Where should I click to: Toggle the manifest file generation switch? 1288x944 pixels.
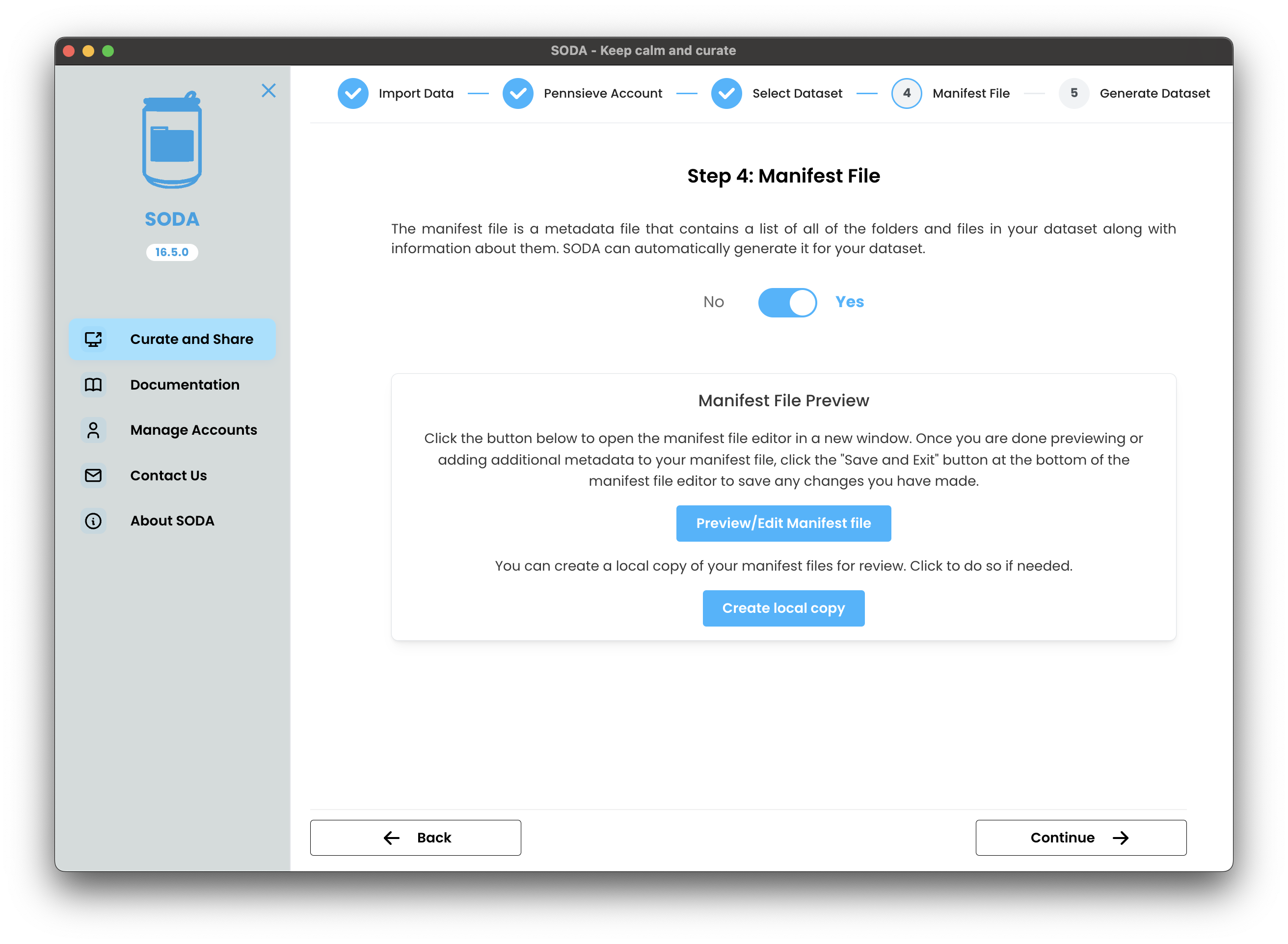coord(787,302)
